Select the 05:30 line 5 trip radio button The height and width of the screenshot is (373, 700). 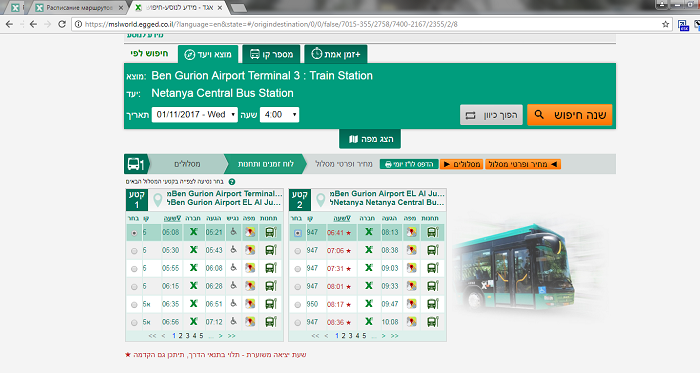(x=134, y=251)
